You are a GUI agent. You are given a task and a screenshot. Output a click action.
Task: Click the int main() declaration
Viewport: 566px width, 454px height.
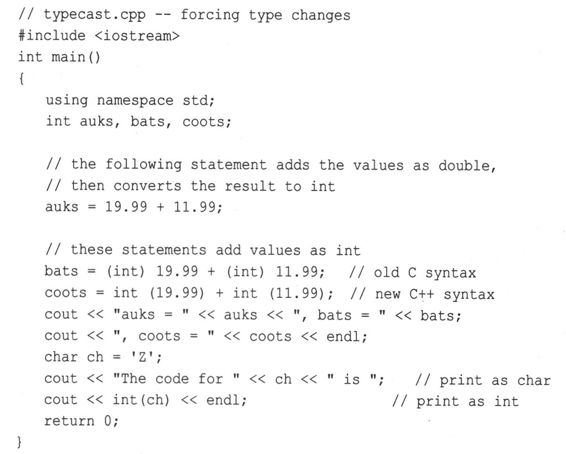coord(59,57)
